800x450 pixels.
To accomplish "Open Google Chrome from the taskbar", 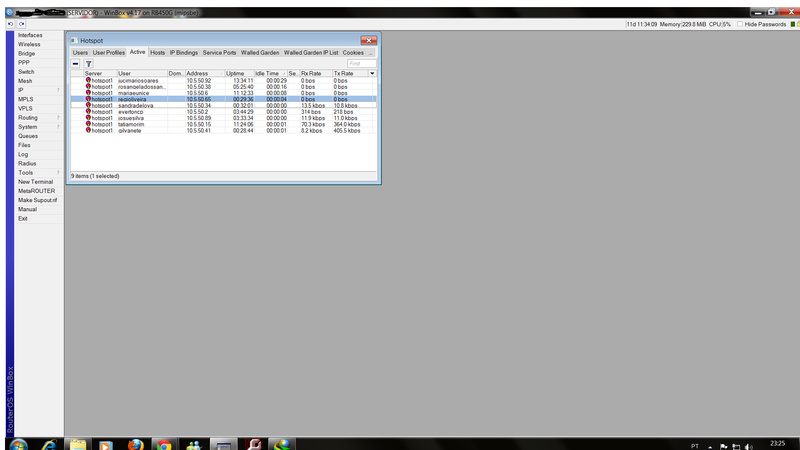I will (164, 445).
